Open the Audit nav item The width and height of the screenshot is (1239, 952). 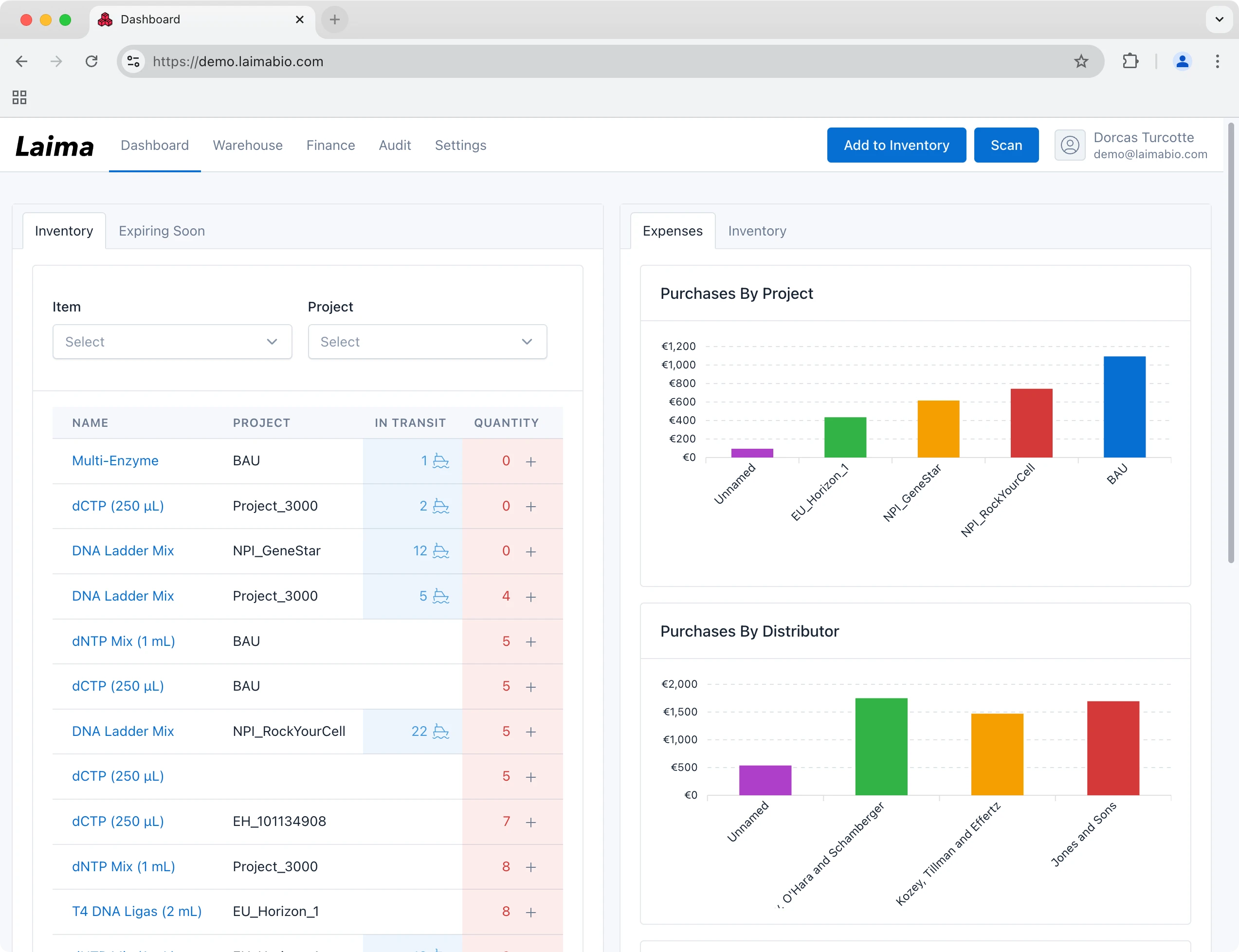[x=395, y=146]
